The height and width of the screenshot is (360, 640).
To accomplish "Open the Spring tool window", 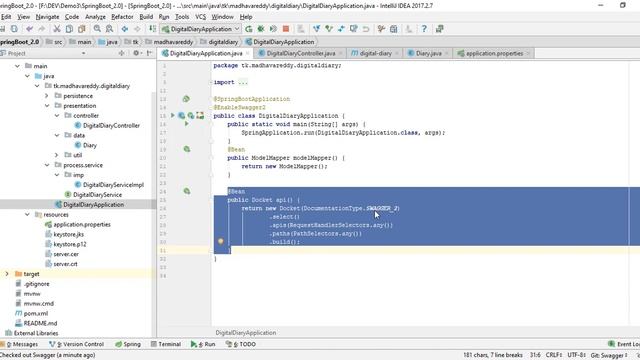I will pos(128,344).
